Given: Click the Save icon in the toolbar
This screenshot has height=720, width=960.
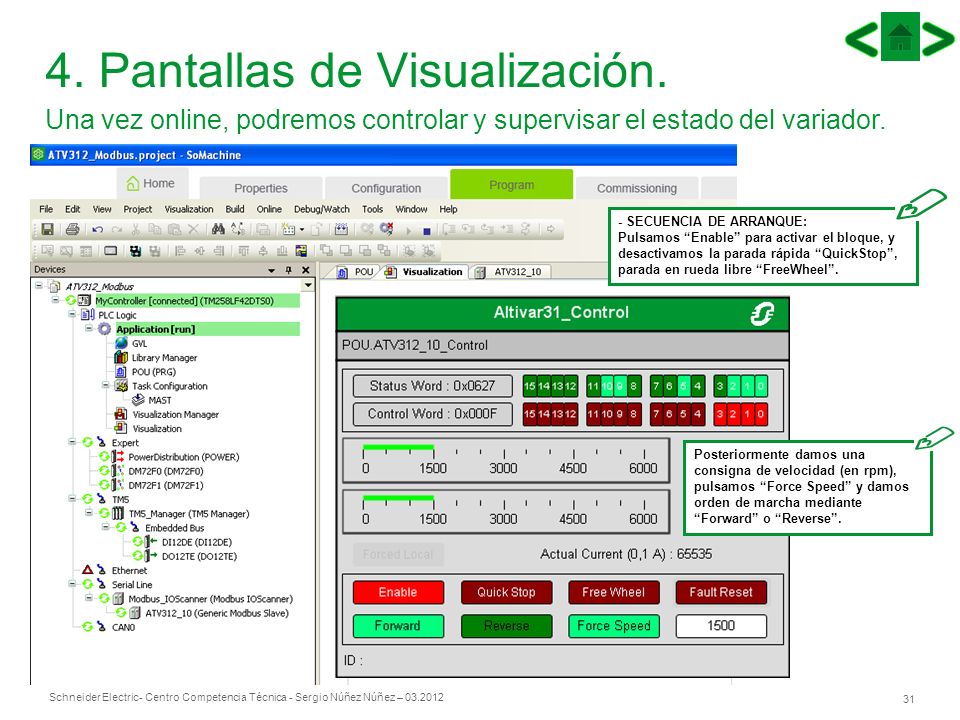Looking at the screenshot, I should pos(47,229).
